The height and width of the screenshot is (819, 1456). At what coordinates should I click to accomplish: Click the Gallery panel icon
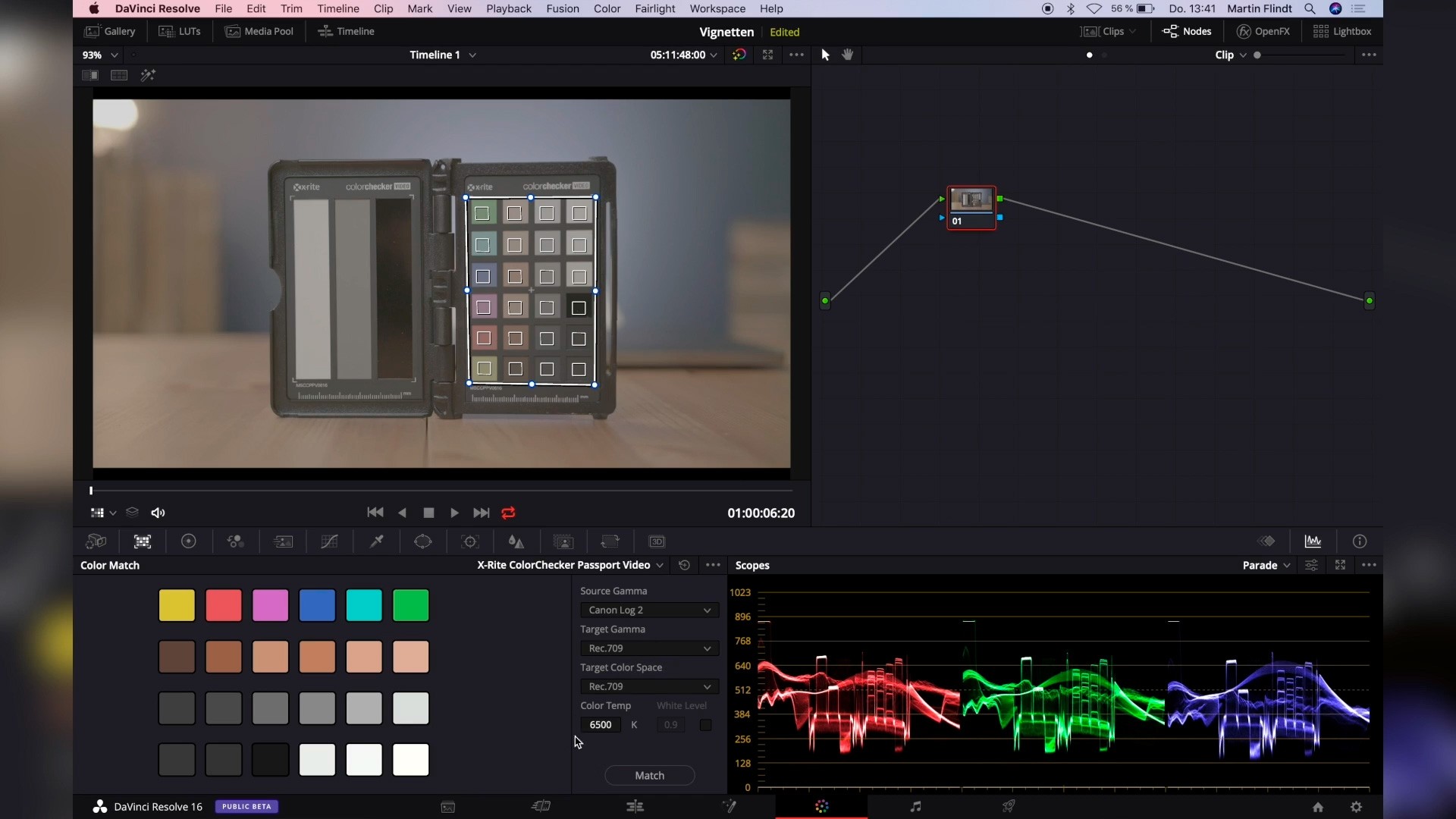109,31
